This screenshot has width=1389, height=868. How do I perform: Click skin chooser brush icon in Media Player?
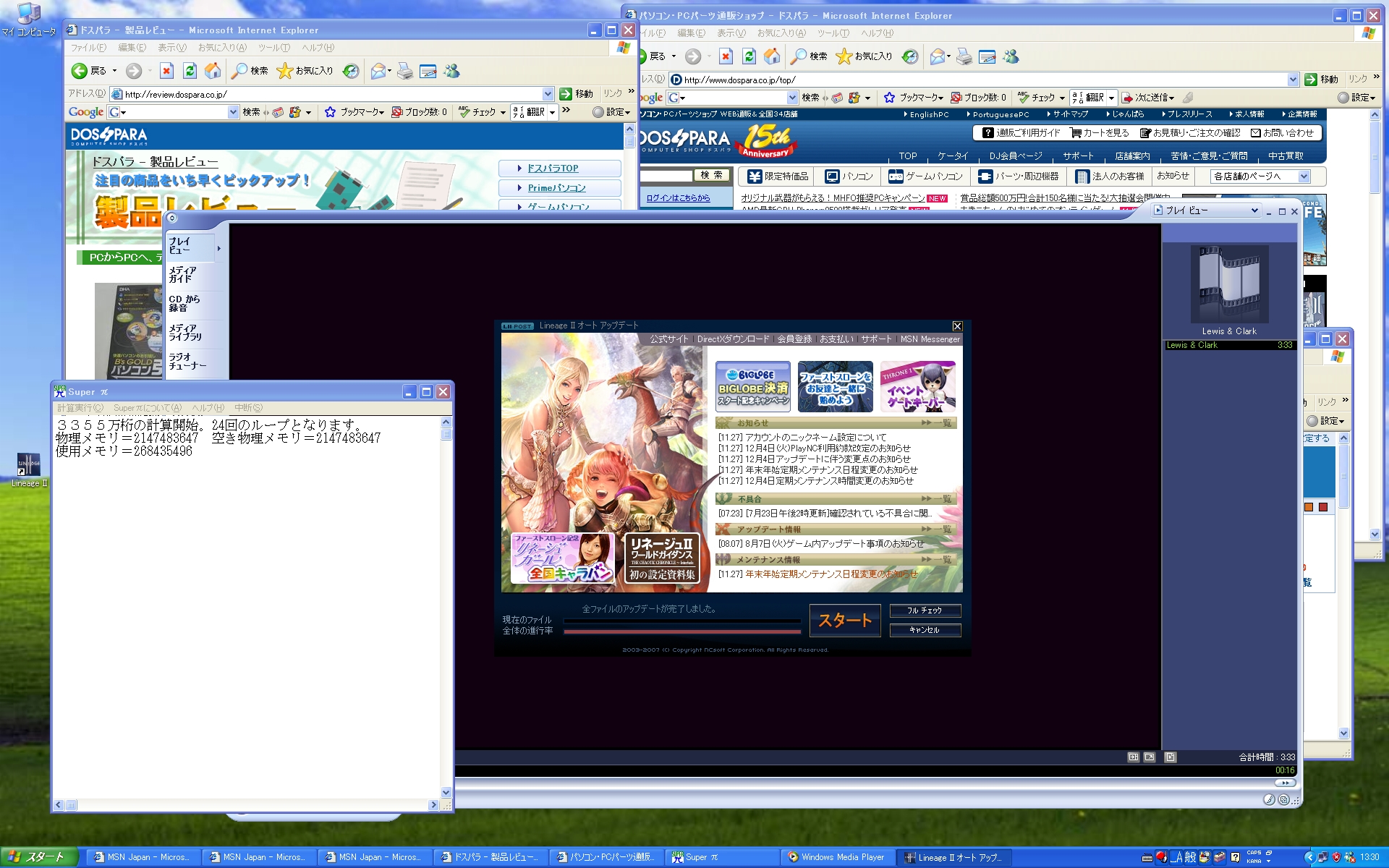click(1269, 799)
